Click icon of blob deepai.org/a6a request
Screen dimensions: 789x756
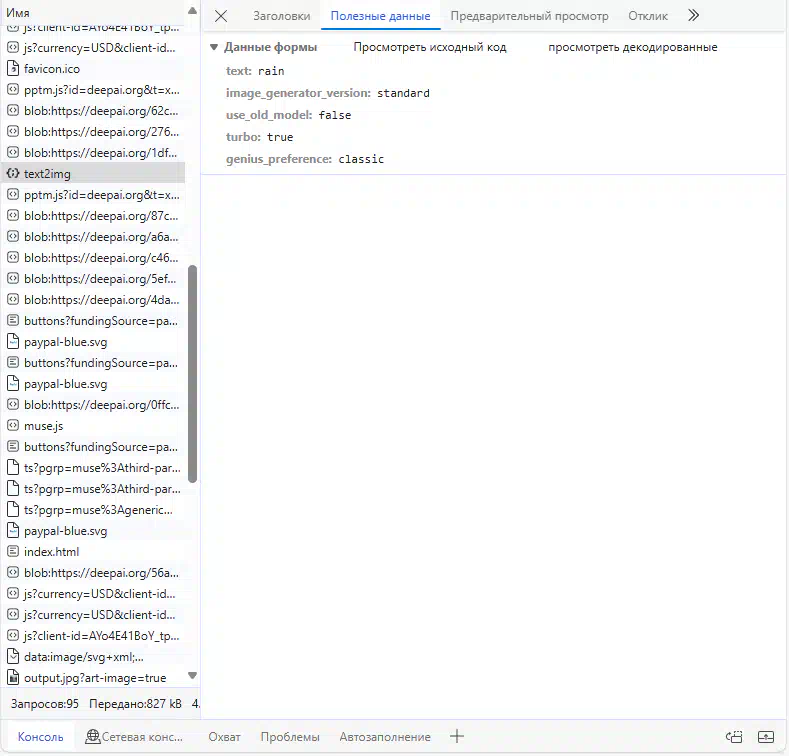click(x=13, y=237)
